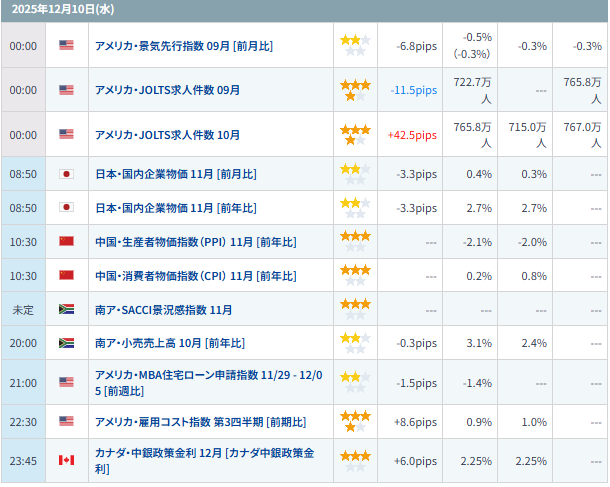Open the アメリカ・JOLTS求人件数 09月 event

[x=167, y=90]
